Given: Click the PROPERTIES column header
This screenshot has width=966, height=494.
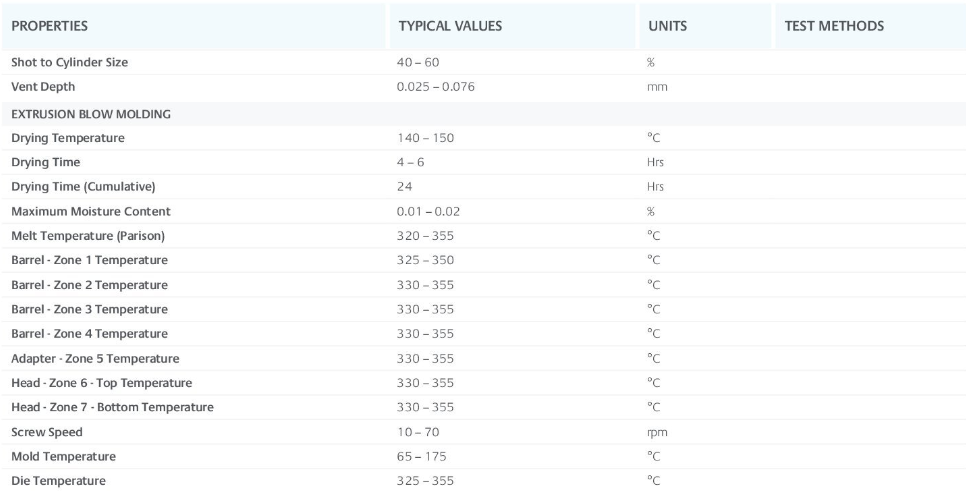Looking at the screenshot, I should coord(49,26).
